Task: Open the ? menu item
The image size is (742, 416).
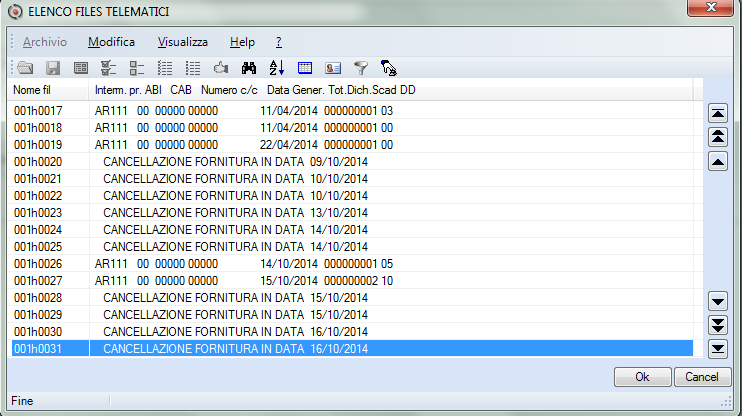Action: pyautogui.click(x=279, y=42)
